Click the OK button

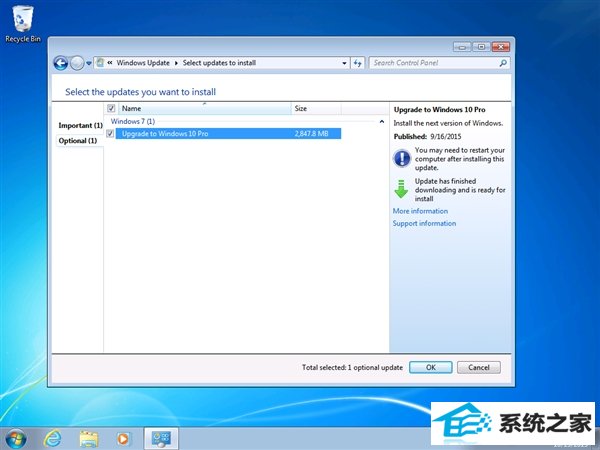[x=431, y=367]
